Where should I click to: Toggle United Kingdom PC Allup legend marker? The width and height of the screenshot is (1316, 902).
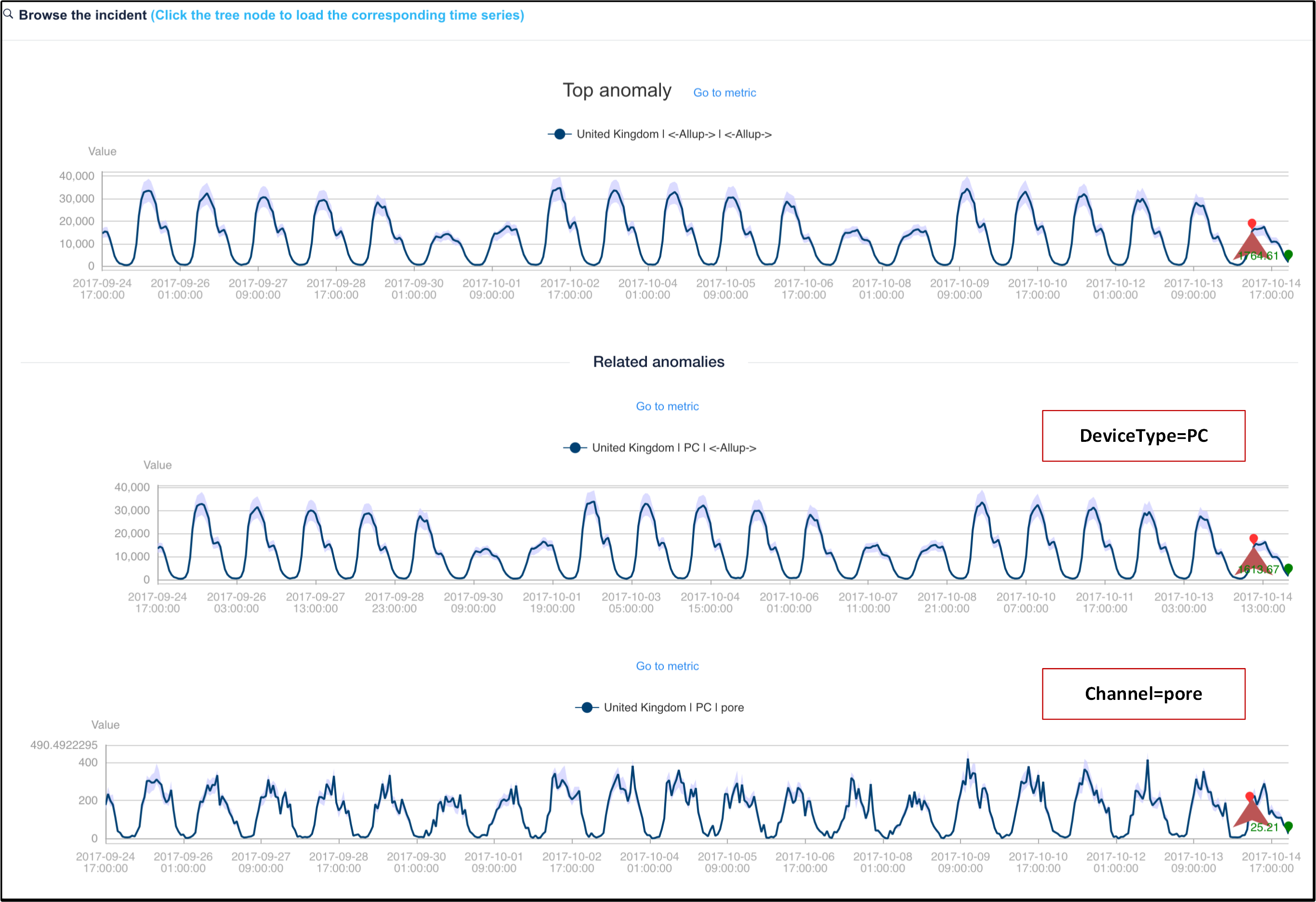point(575,448)
